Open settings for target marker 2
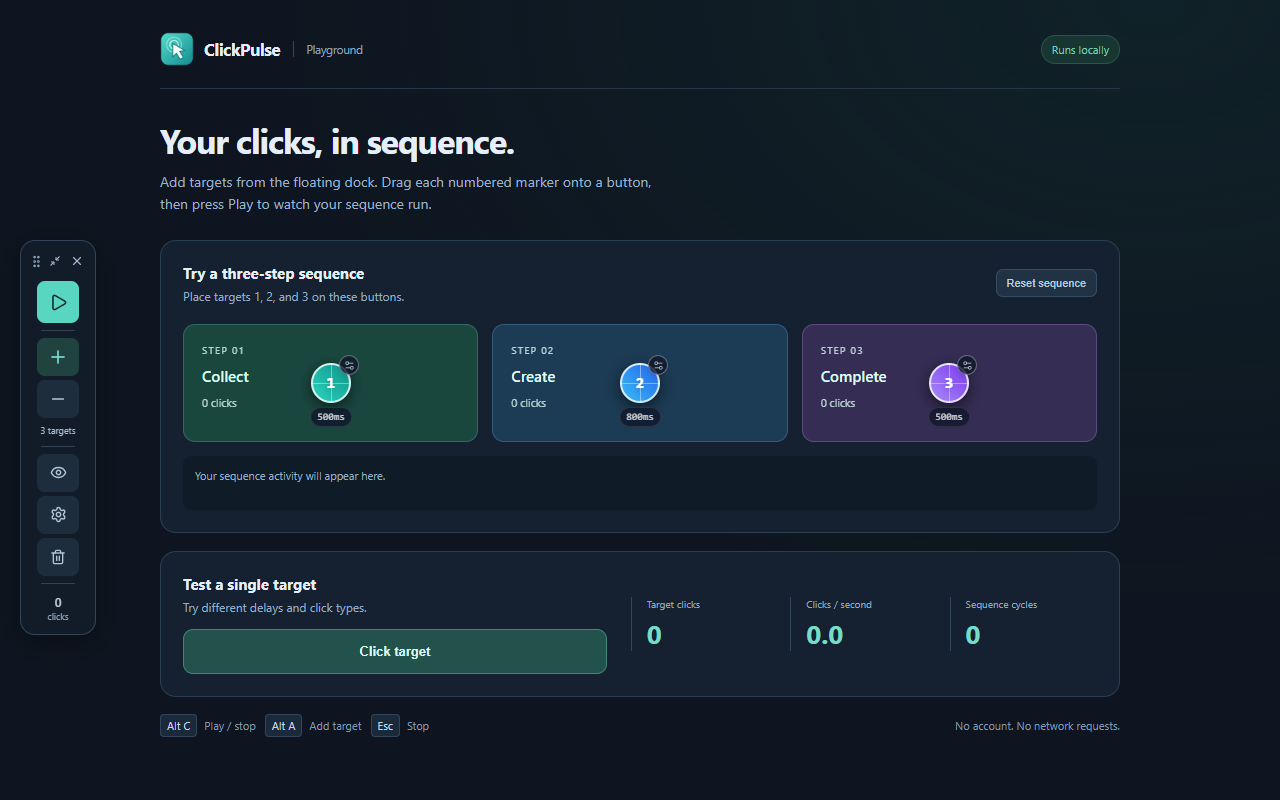 tap(658, 365)
